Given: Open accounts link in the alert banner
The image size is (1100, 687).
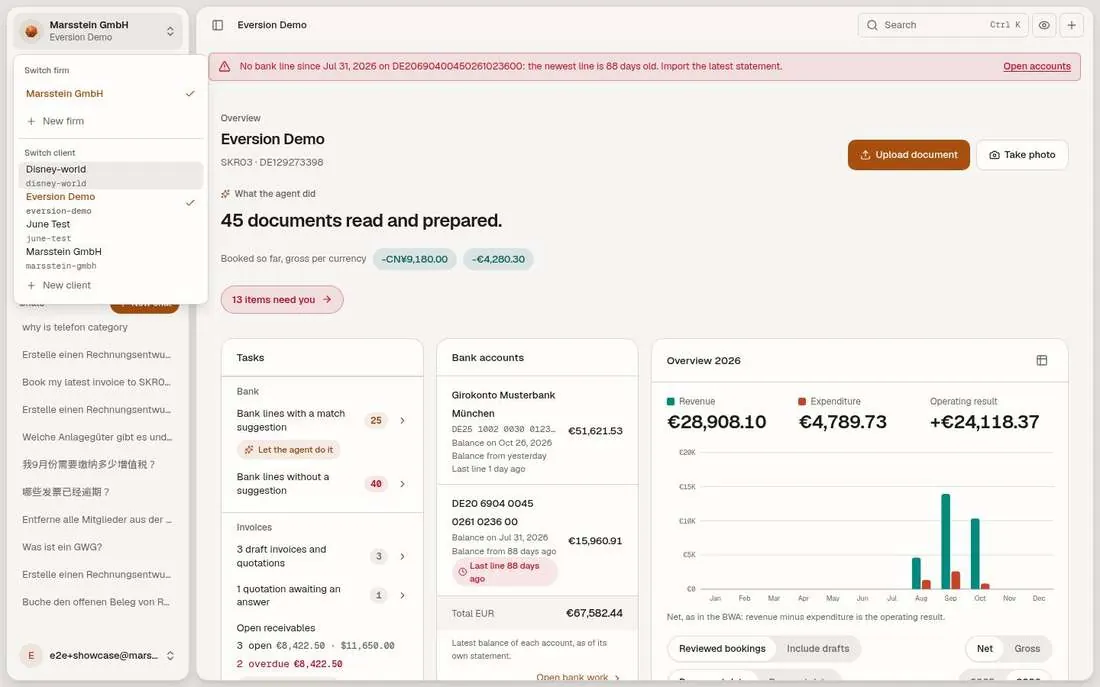Looking at the screenshot, I should pyautogui.click(x=1036, y=67).
